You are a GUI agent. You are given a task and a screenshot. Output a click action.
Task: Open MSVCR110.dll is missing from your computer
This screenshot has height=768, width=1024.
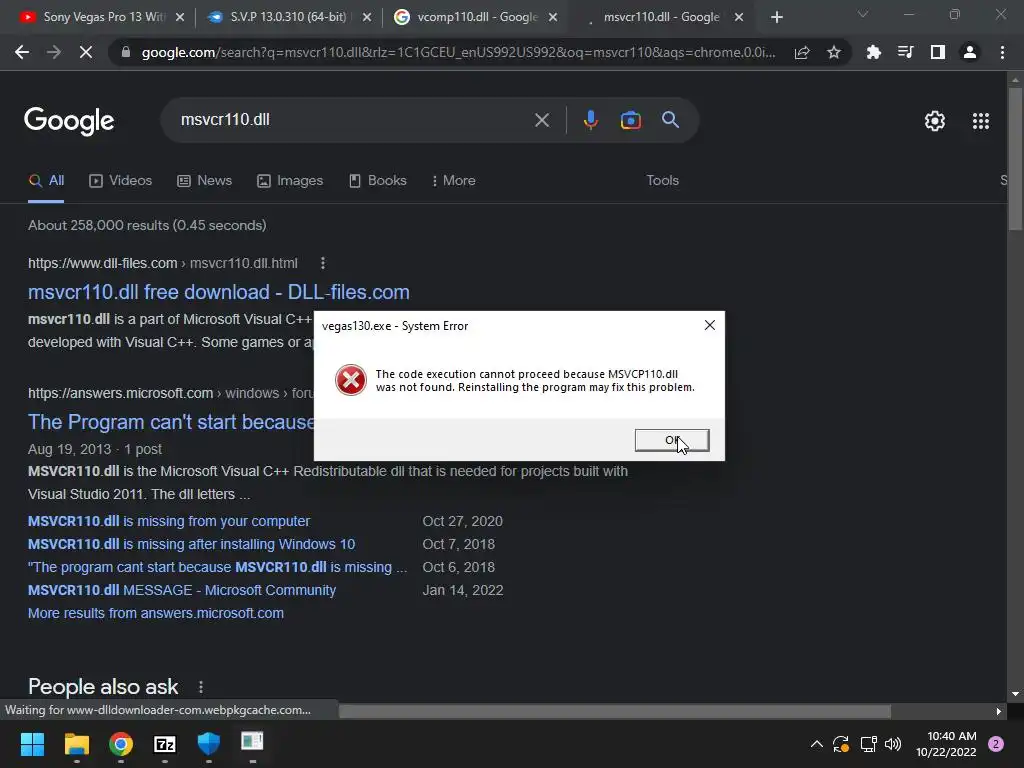(x=169, y=521)
